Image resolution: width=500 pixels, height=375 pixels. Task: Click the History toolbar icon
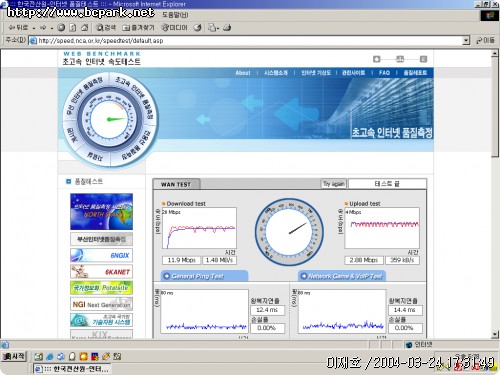[198, 28]
